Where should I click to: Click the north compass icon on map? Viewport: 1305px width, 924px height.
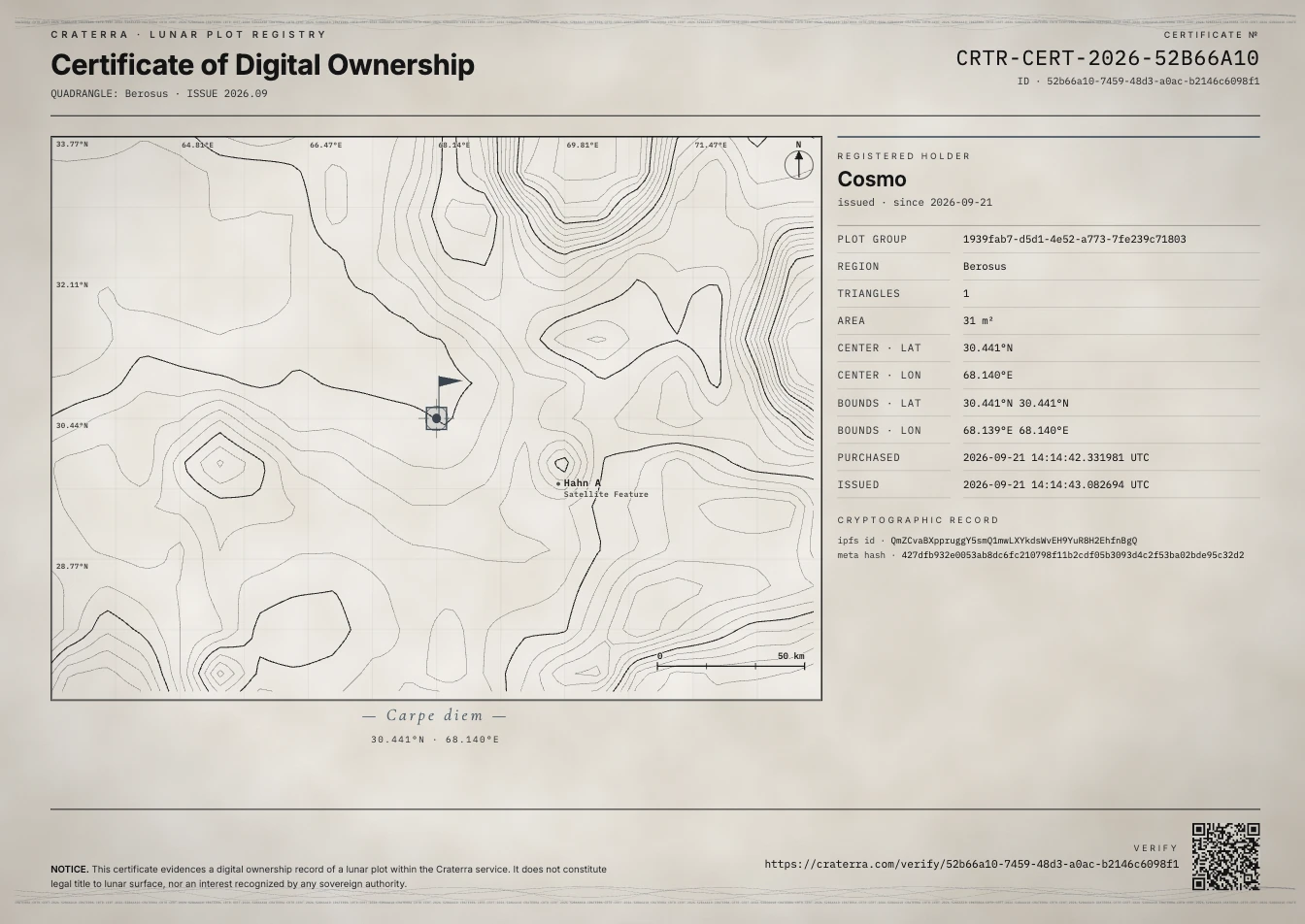[798, 165]
